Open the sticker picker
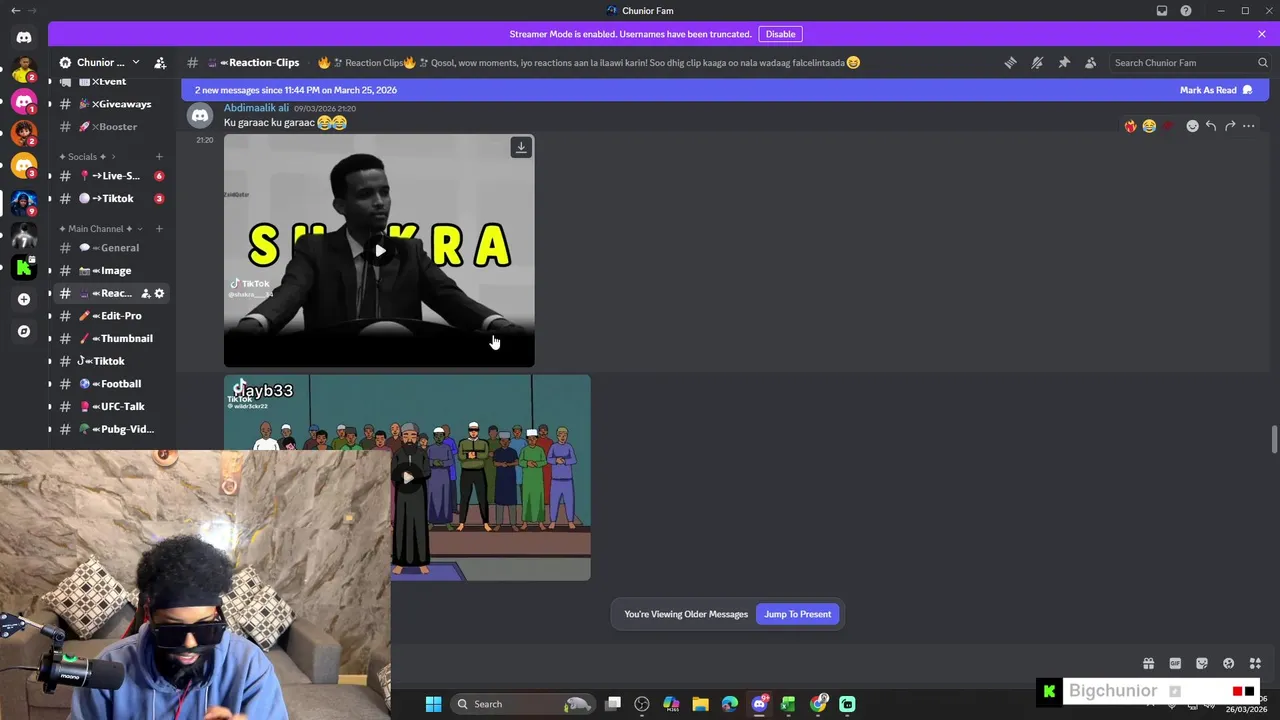 click(1202, 663)
